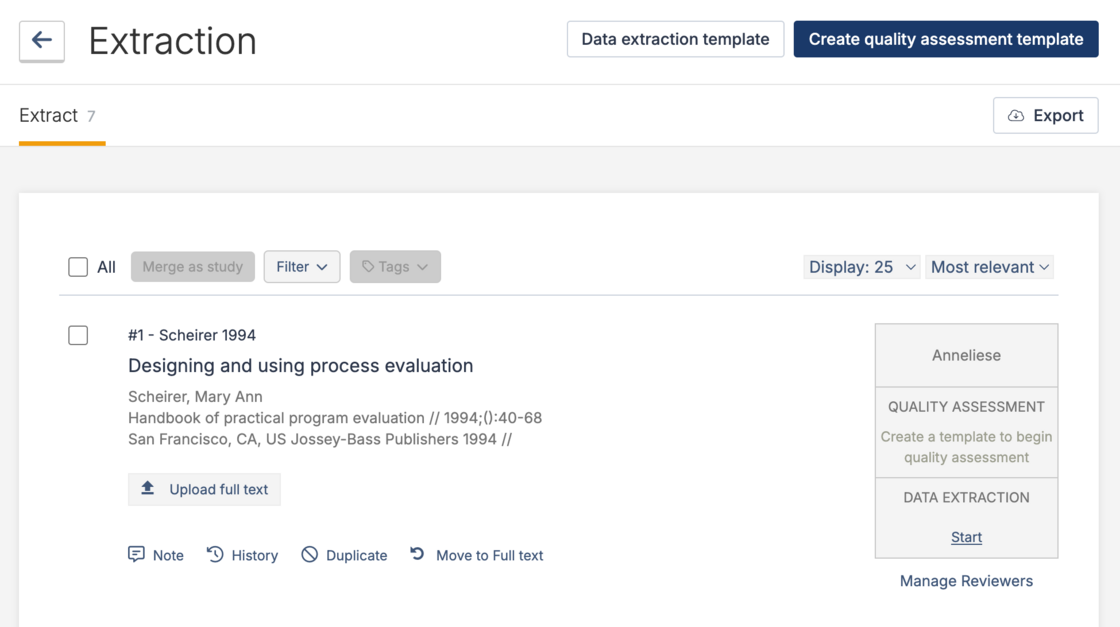
Task: Click the back arrow icon
Action: point(40,40)
